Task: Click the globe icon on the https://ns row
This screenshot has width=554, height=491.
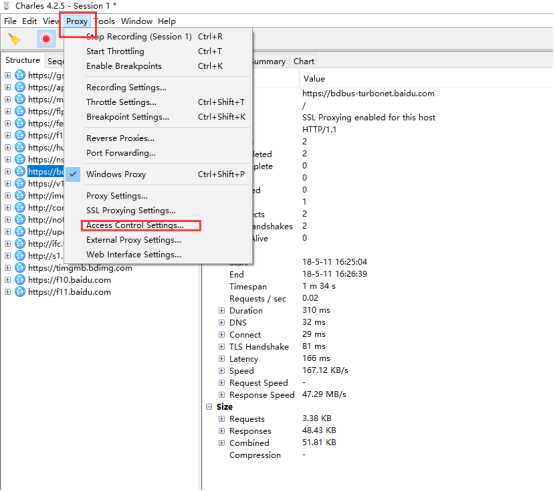Action: tap(20, 160)
